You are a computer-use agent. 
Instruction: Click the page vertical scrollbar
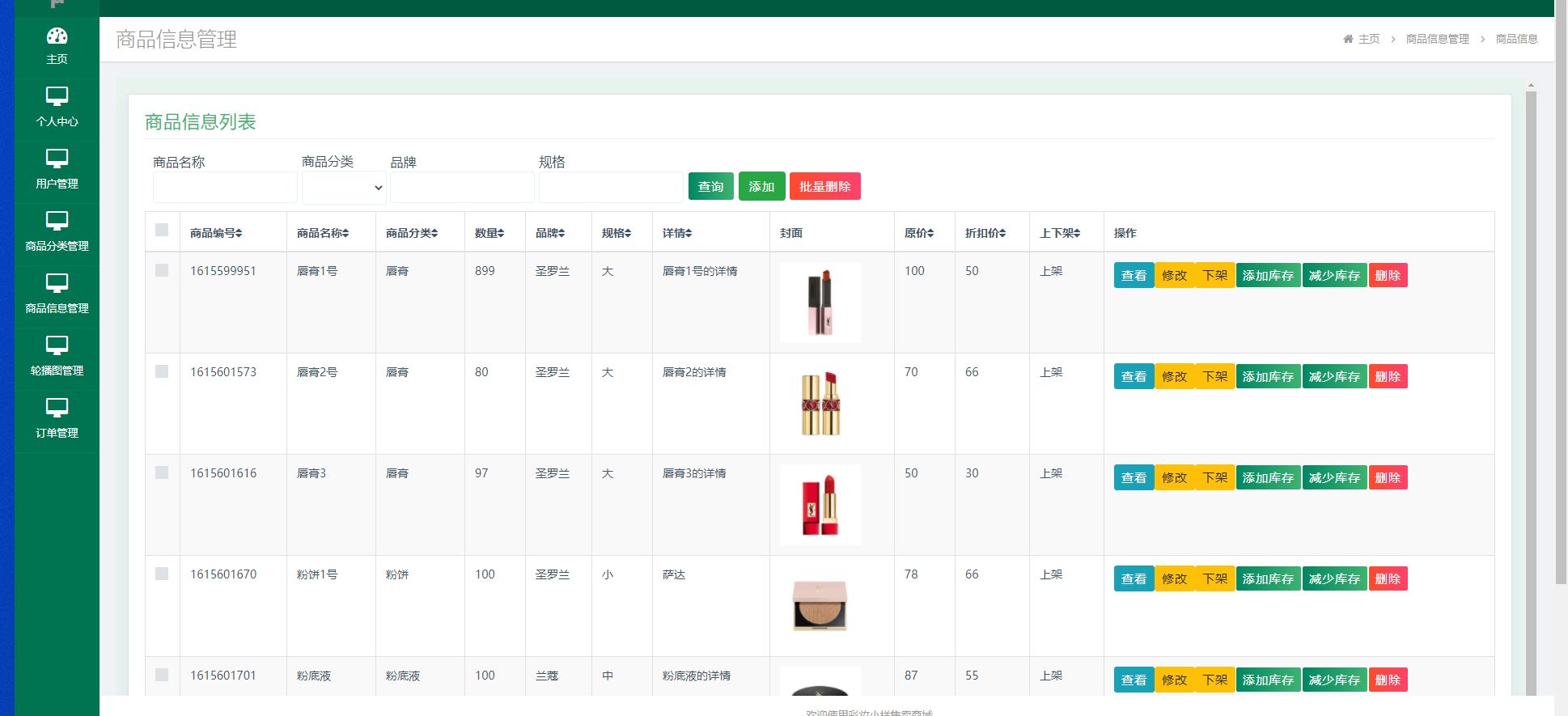pos(1561,291)
